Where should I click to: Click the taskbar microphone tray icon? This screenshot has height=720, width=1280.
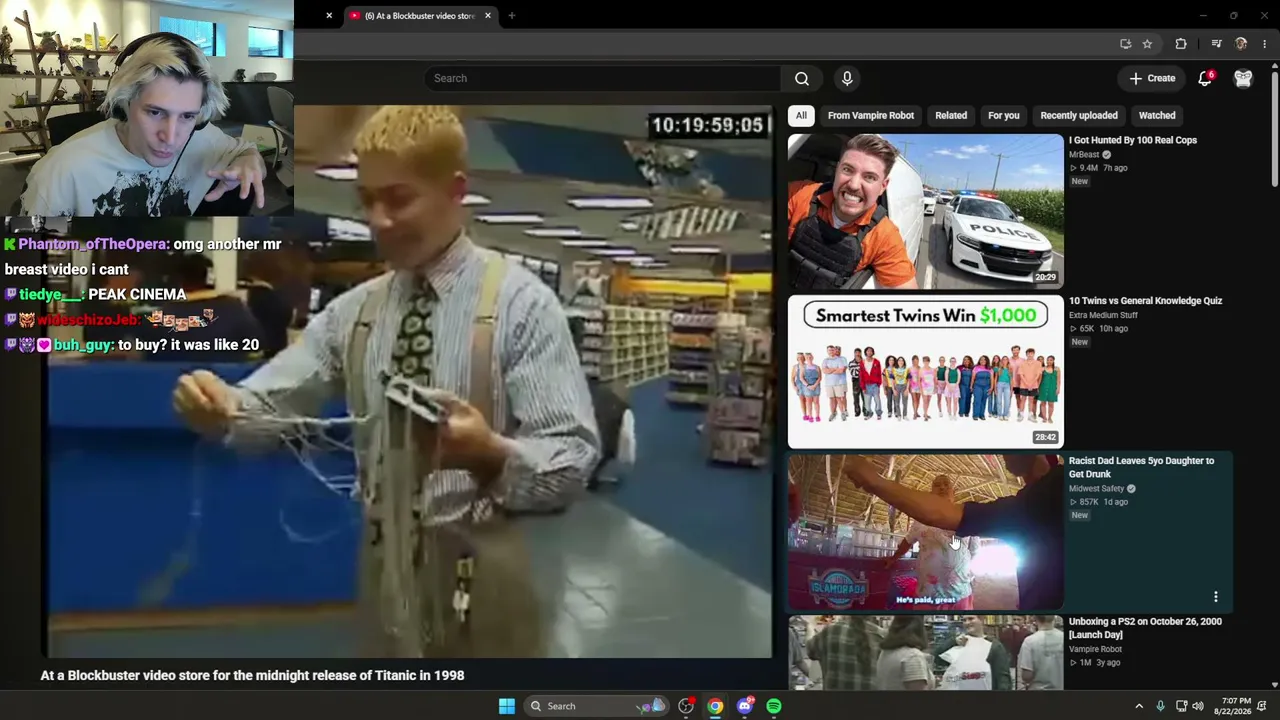tap(1160, 706)
